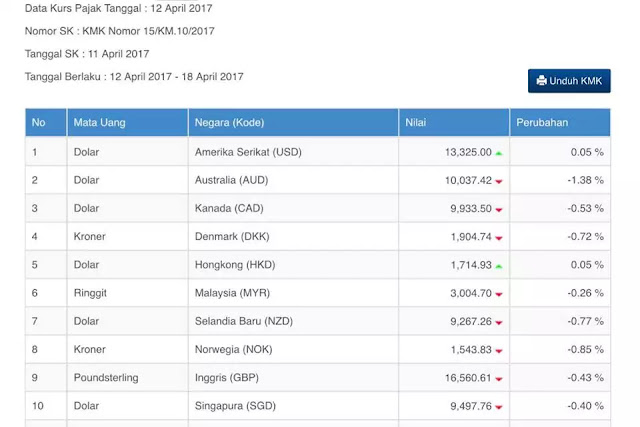Click the value 9,497.76
This screenshot has width=640, height=427.
click(x=471, y=406)
